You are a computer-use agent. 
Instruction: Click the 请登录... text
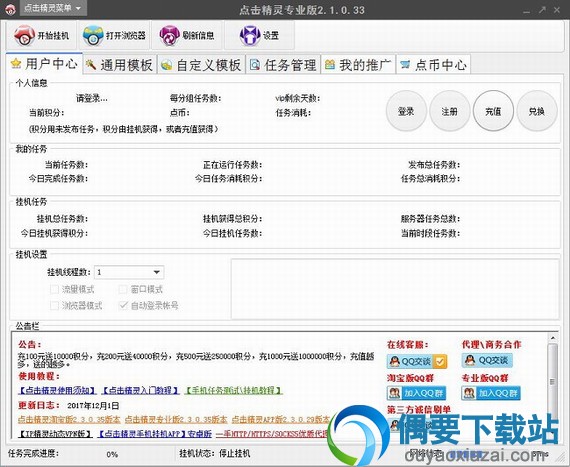click(x=92, y=98)
